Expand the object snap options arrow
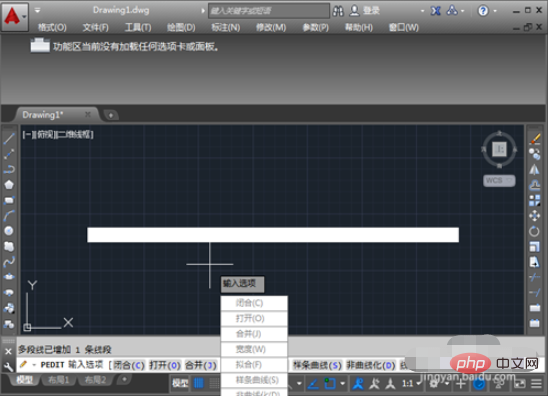 pyautogui.click(x=342, y=383)
